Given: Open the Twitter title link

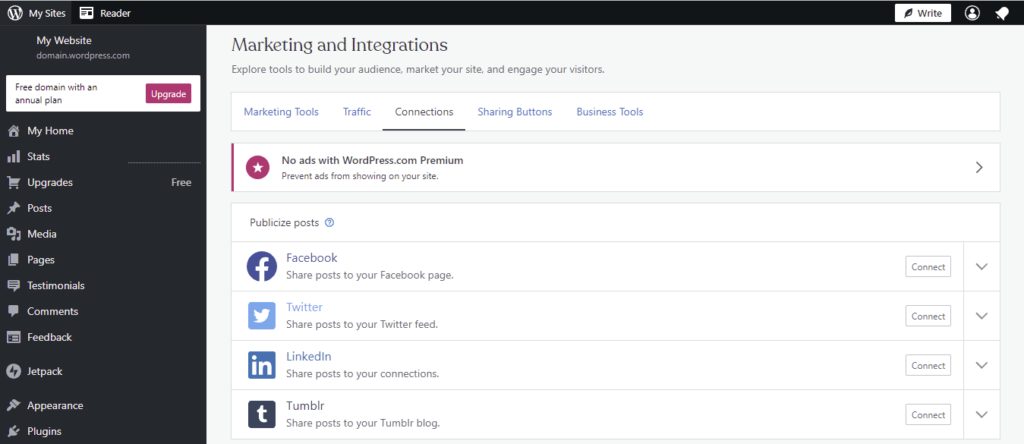Looking at the screenshot, I should [x=304, y=307].
